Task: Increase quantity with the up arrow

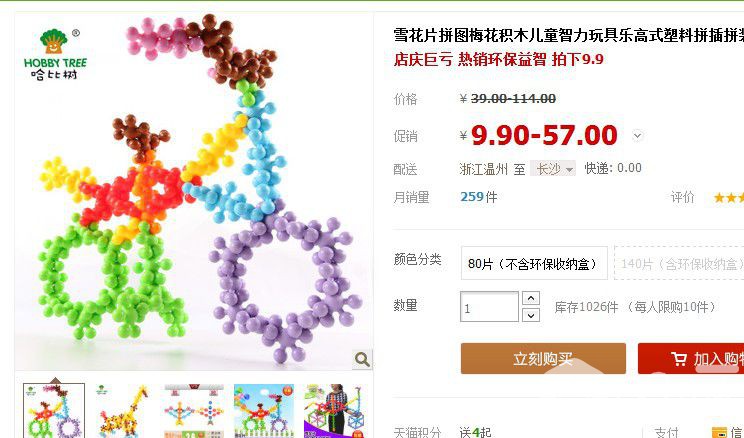Action: [x=531, y=298]
